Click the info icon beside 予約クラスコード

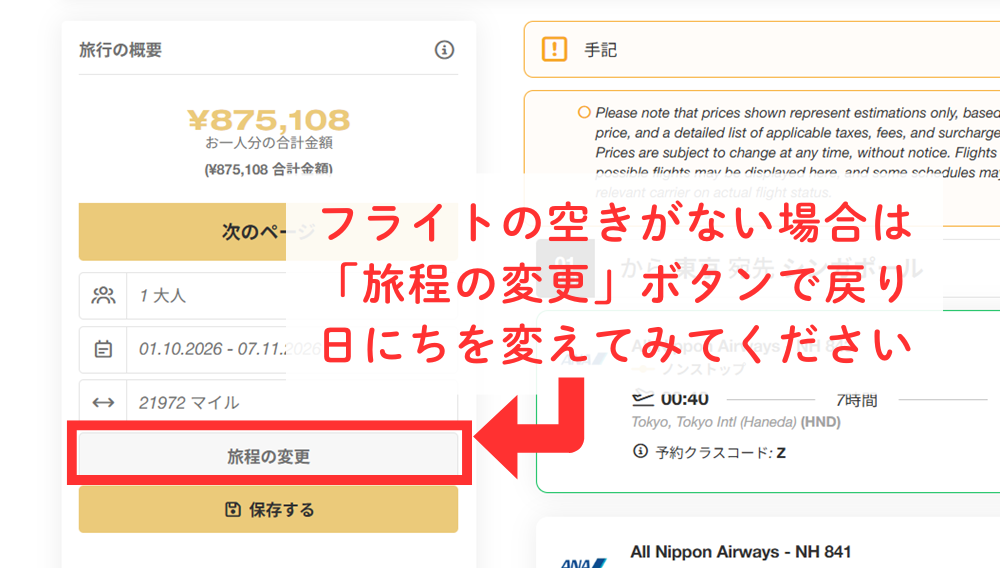coord(640,452)
